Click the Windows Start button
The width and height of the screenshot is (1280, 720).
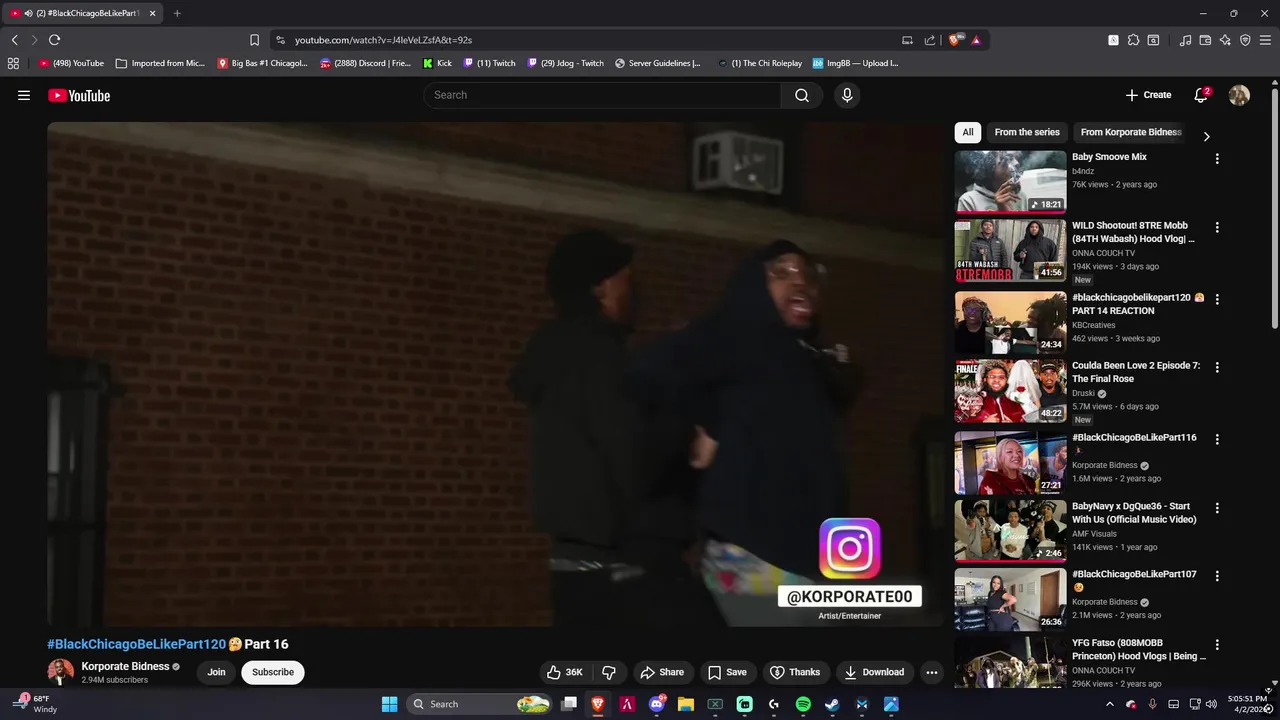click(x=389, y=704)
